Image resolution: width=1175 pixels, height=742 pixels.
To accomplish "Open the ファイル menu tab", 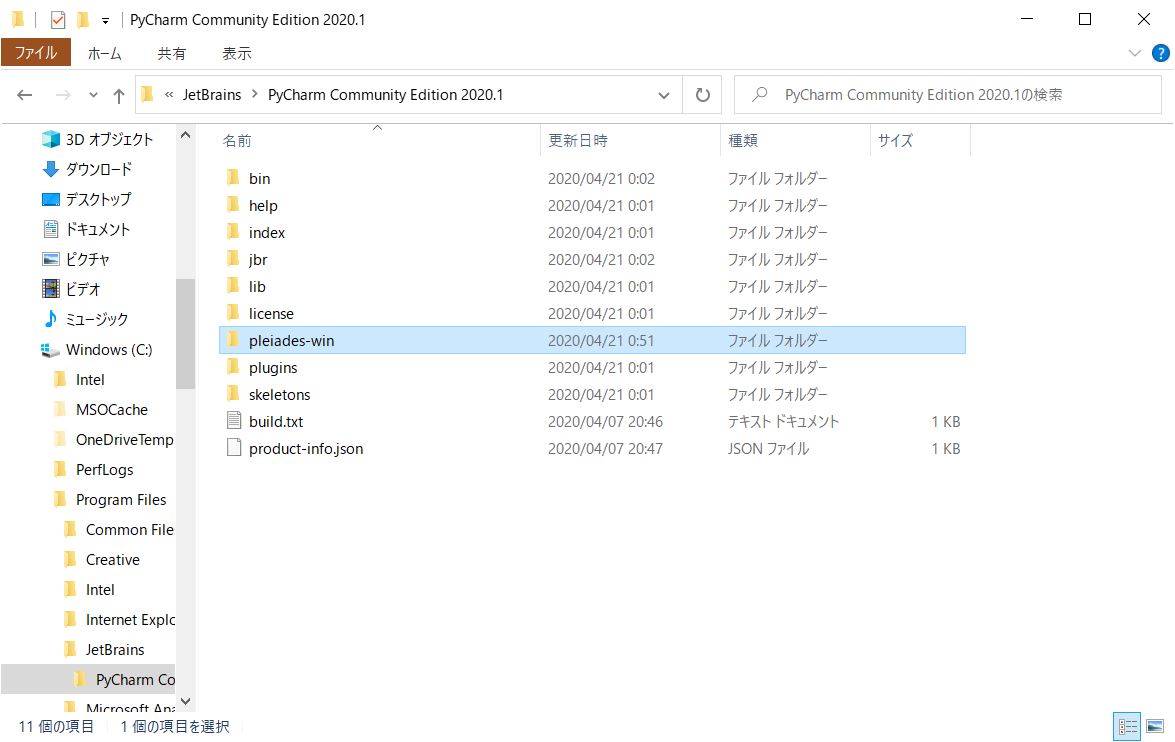I will [36, 53].
